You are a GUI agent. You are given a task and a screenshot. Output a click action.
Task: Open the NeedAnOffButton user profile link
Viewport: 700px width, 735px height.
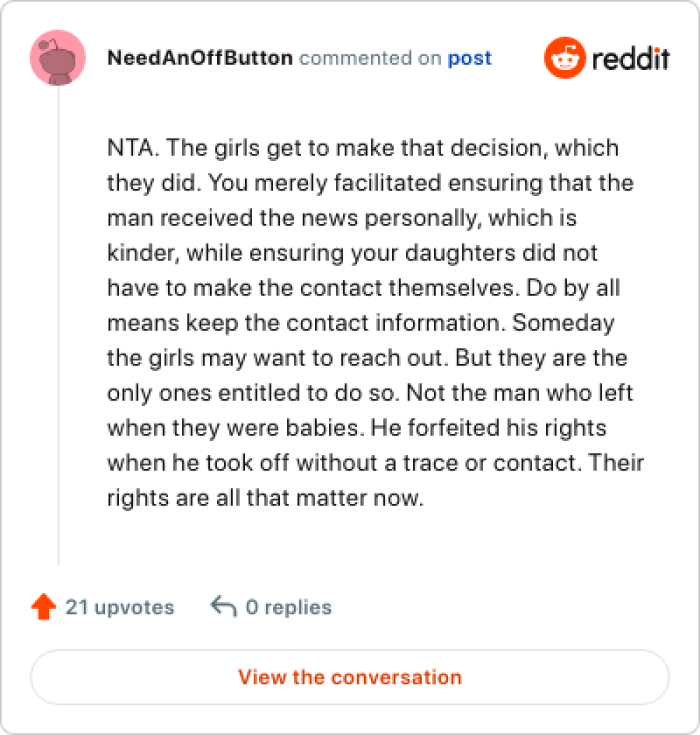point(200,58)
